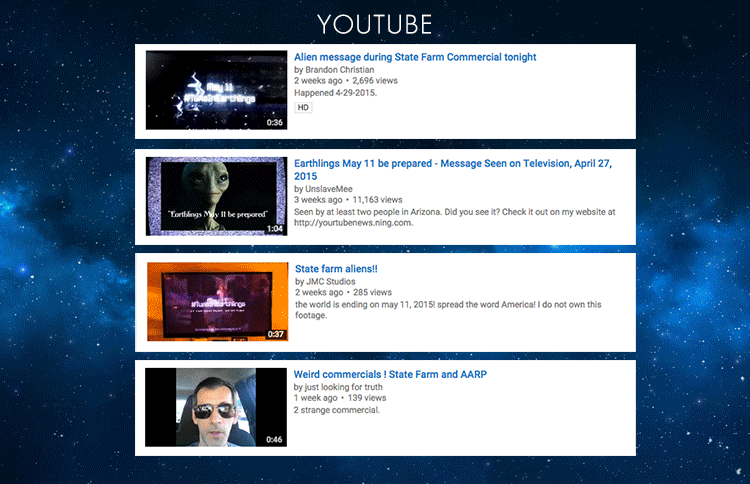The image size is (750, 484).
Task: Click '2 weeks ago • 285 views' text
Action: click(343, 292)
